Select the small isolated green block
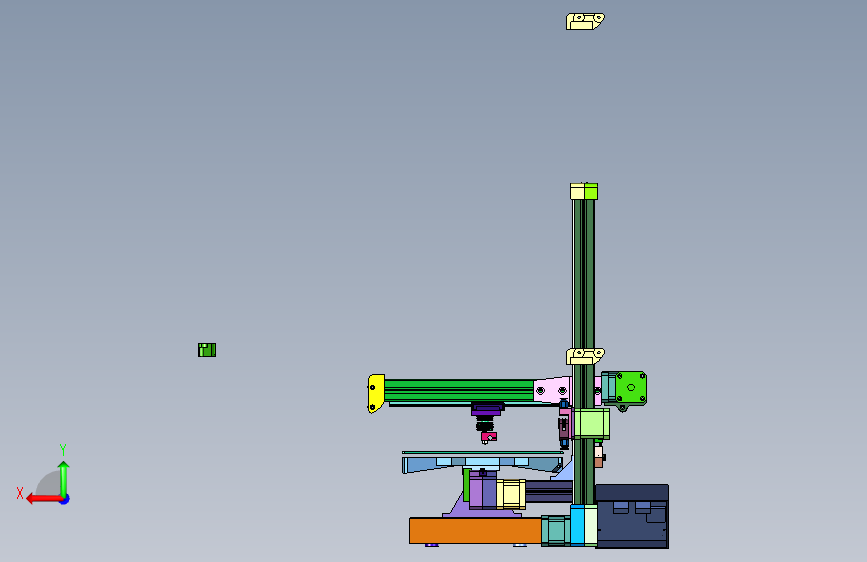Screen dimensions: 867x562 pyautogui.click(x=207, y=350)
